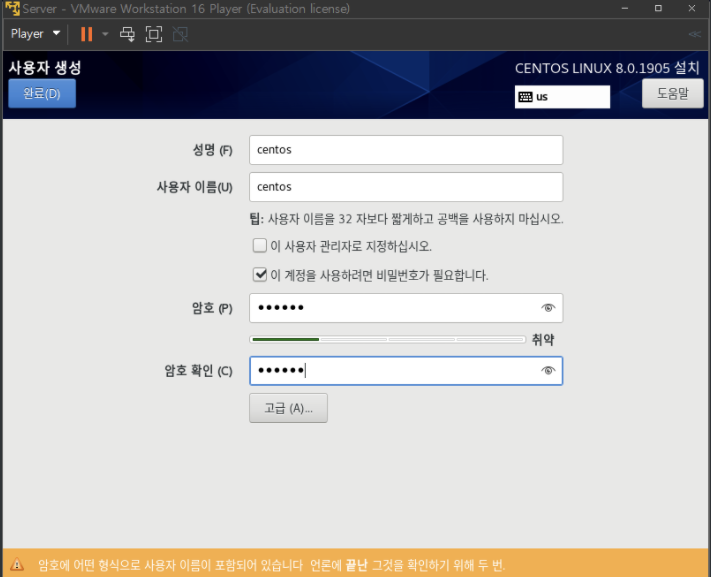The image size is (711, 577).
Task: Click the Unity mode icon
Action: (x=180, y=34)
